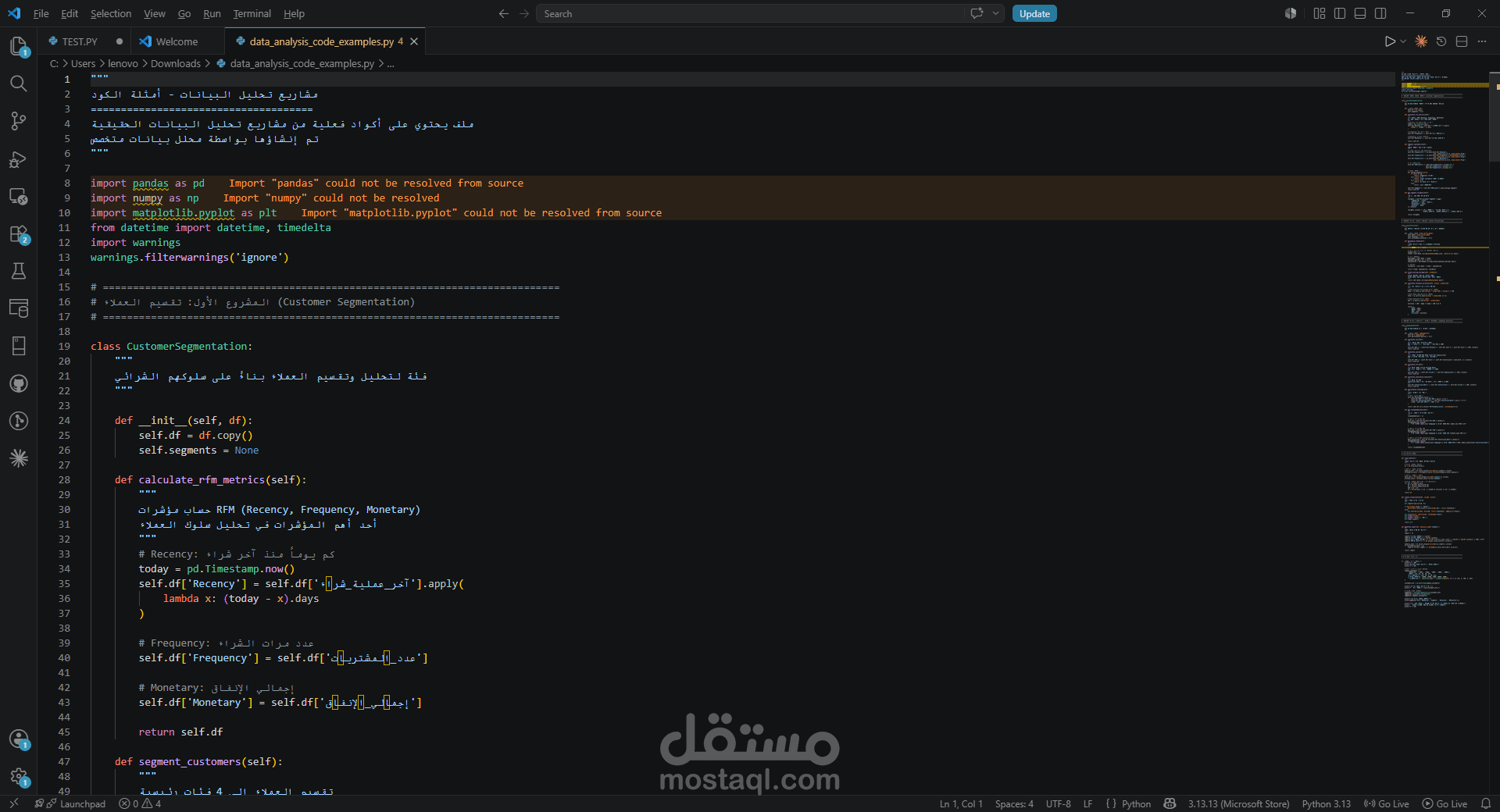This screenshot has width=1500, height=812.
Task: Open the Manage gear icon
Action: coord(19,776)
